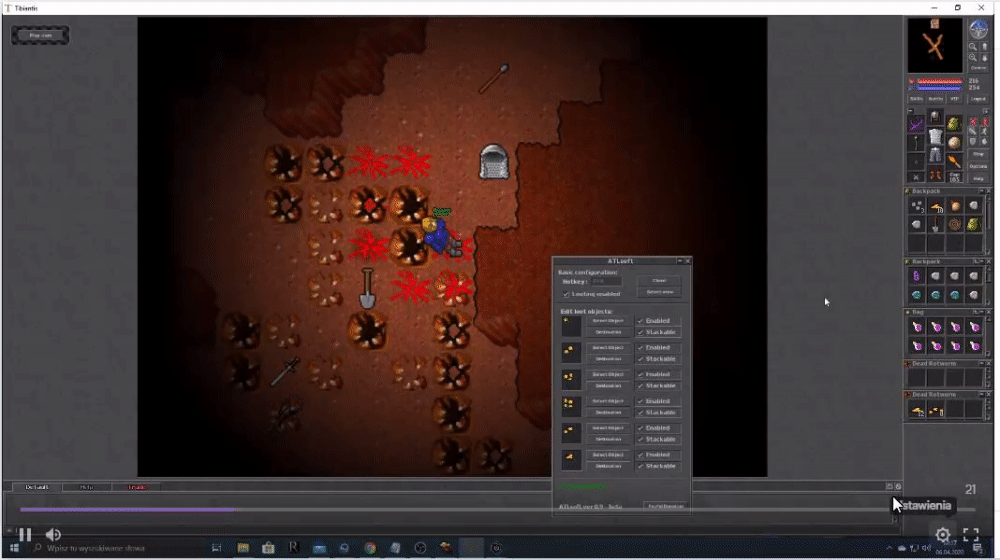Click the torch in the ammo slot
Viewport: 1000px width, 560px height.
click(x=954, y=161)
